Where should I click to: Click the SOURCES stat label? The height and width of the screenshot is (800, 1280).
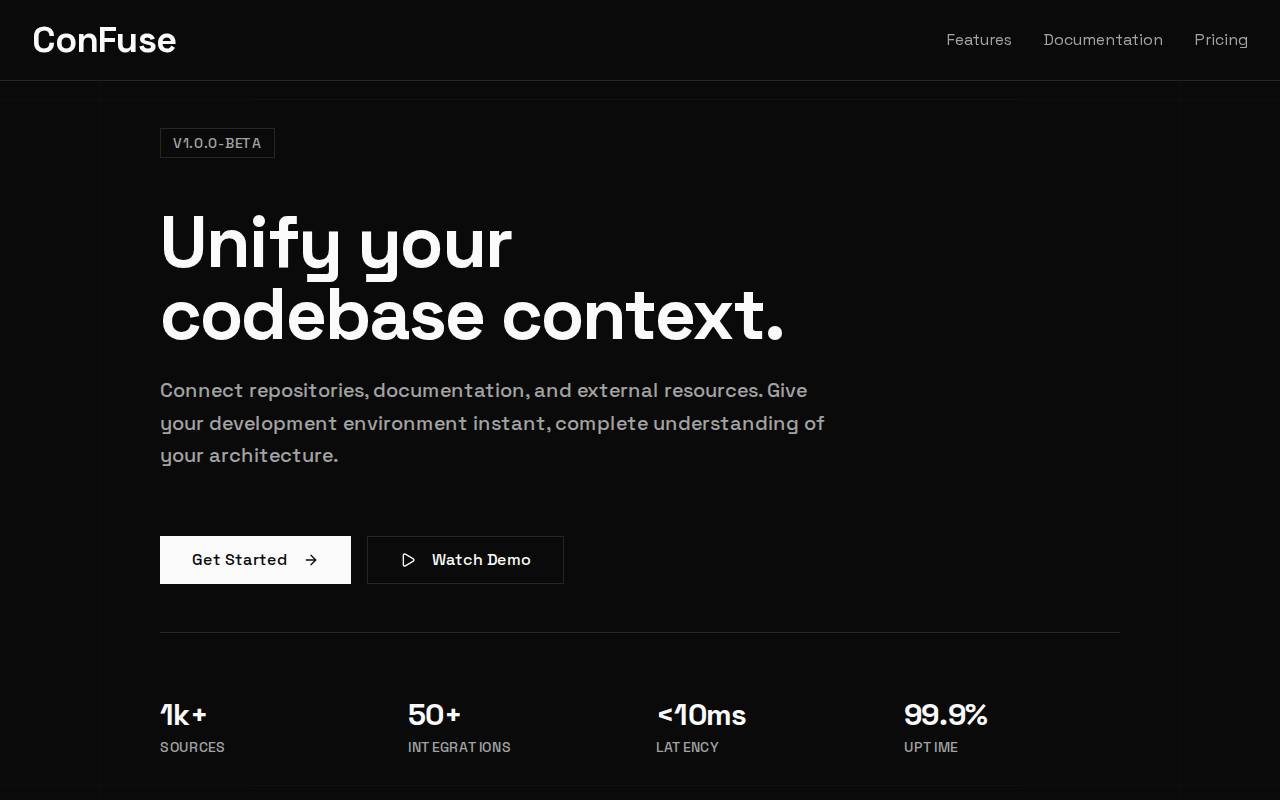tap(192, 747)
